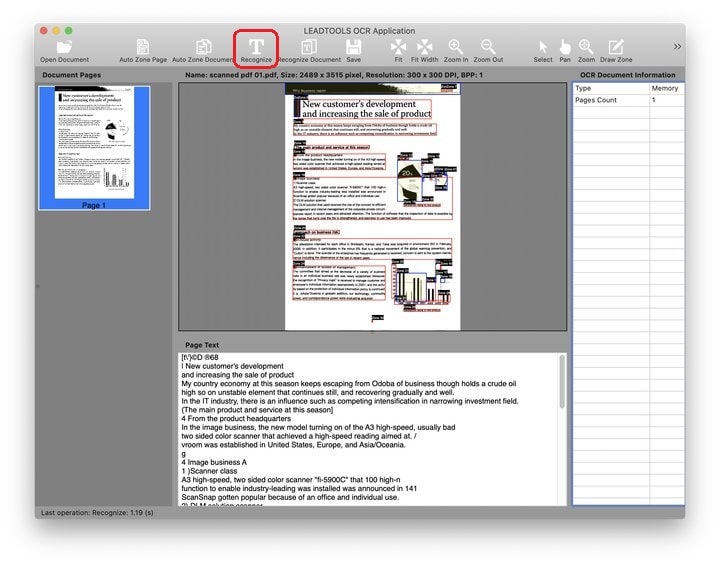This screenshot has width=720, height=565.
Task: Click the Page Text scrollbar
Action: click(562, 381)
